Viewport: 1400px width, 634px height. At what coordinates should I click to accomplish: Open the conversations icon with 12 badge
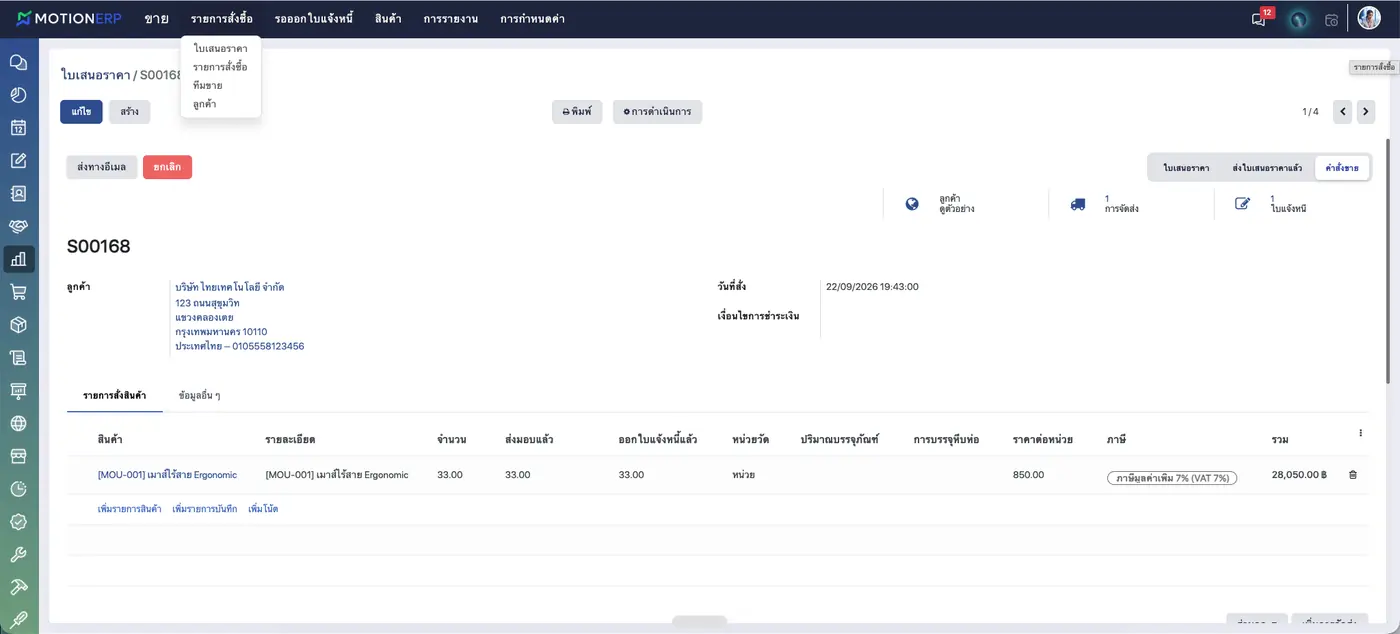[1260, 18]
